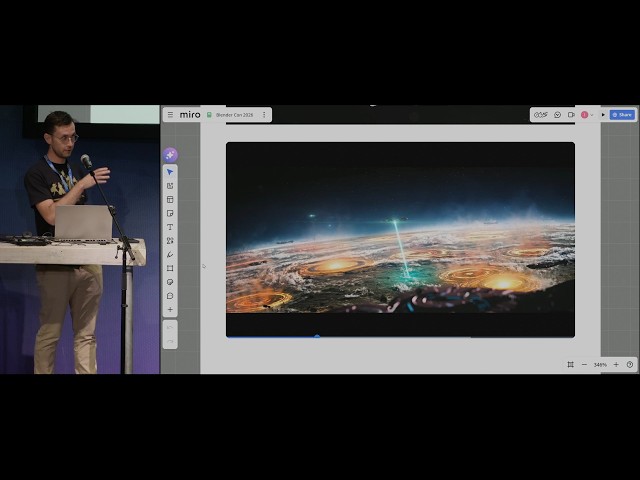Open the Miro AI sparkle button
This screenshot has width=640, height=480.
[x=170, y=155]
